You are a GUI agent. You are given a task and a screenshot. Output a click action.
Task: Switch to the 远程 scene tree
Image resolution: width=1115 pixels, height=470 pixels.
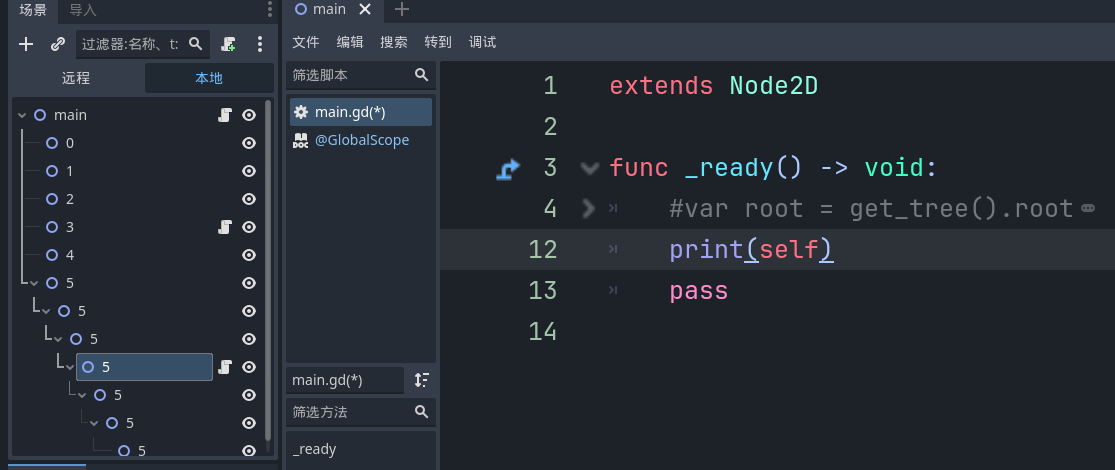coord(76,78)
